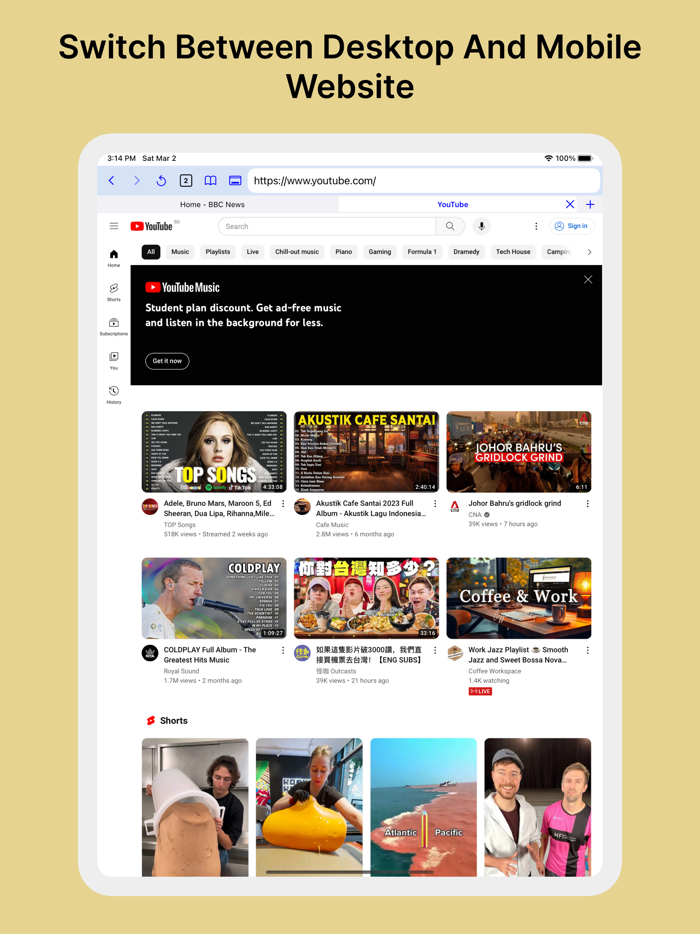Start voice search with microphone icon
The image size is (700, 934).
coord(482,226)
